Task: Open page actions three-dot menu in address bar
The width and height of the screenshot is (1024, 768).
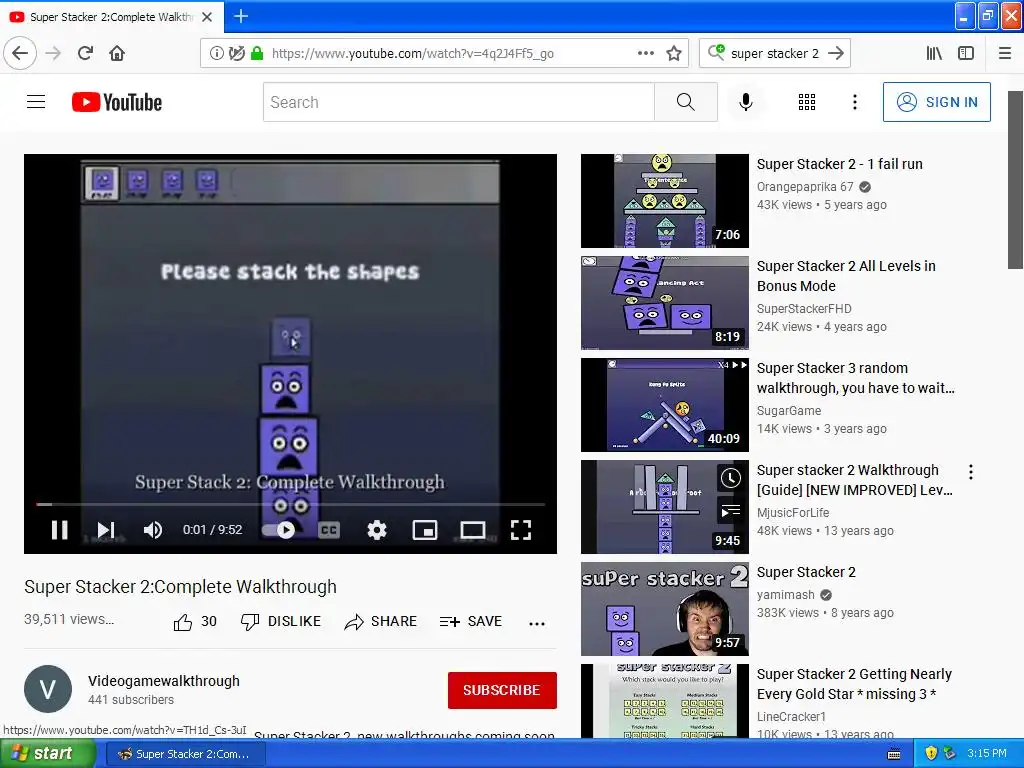Action: pyautogui.click(x=645, y=54)
